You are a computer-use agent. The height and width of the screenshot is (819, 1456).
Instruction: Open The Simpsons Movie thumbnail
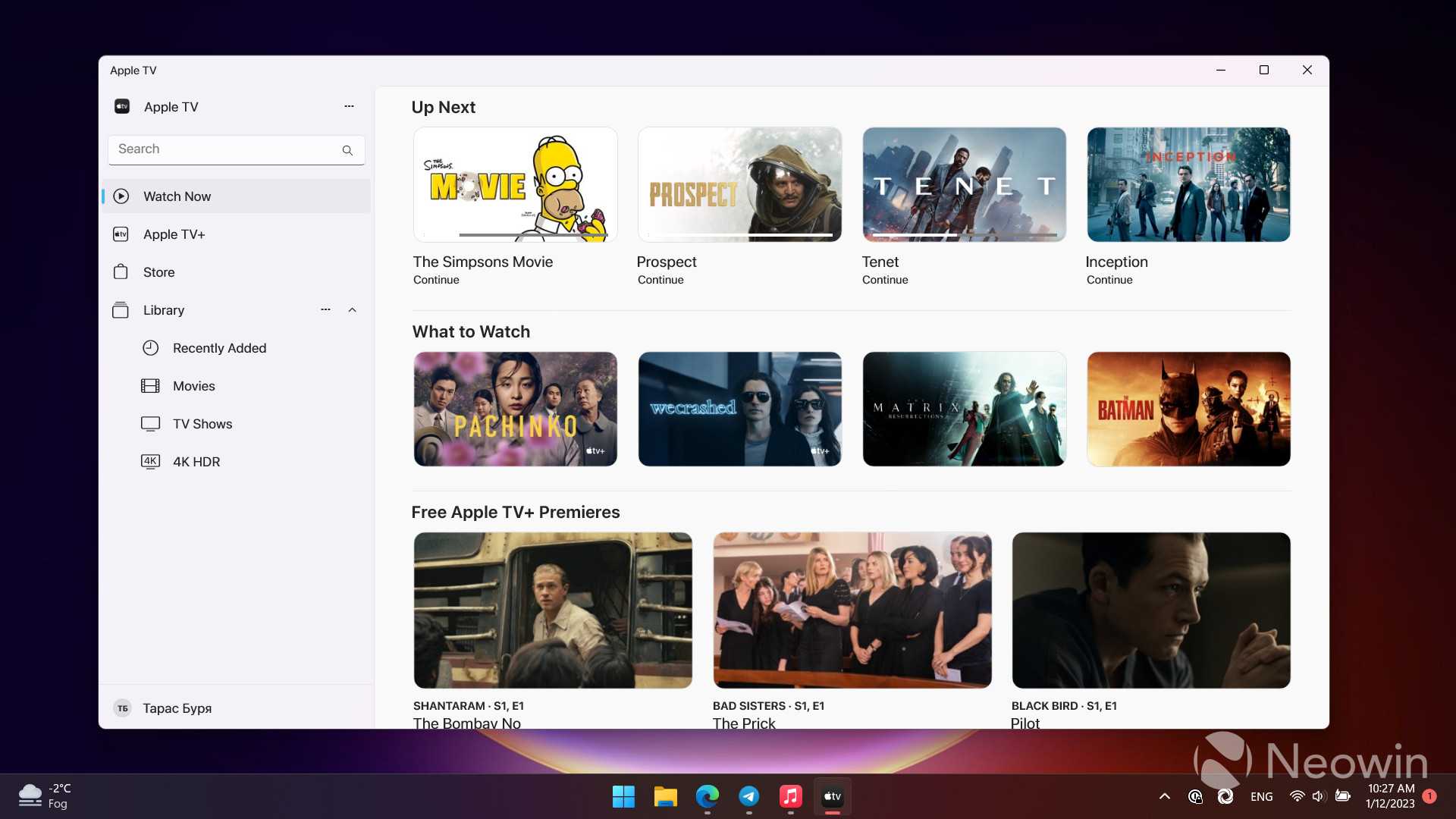(x=516, y=184)
